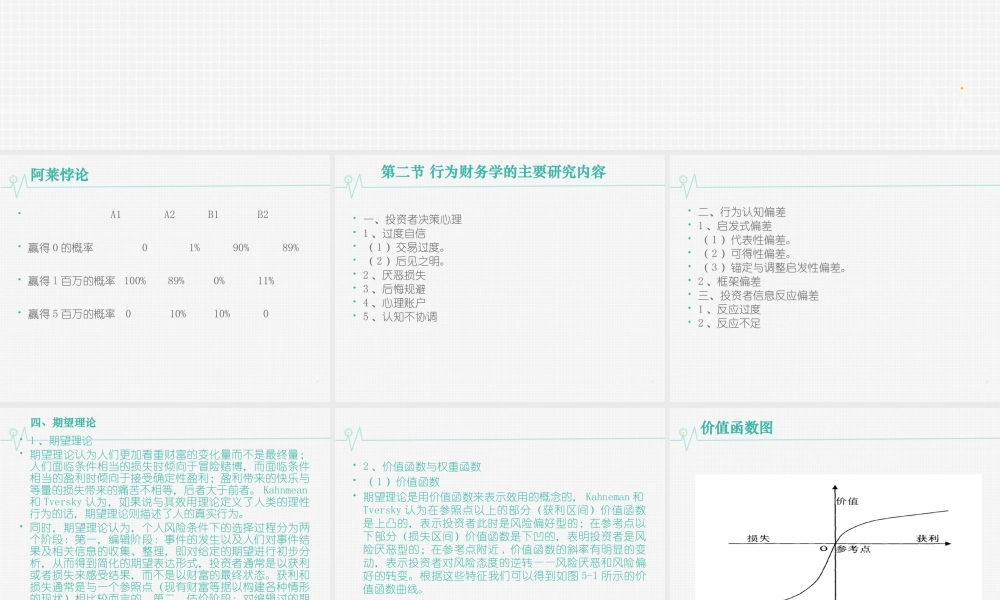1000x600 pixels.
Task: Click the pulse icon beside 阿莱悖论 heading
Action: [14, 178]
